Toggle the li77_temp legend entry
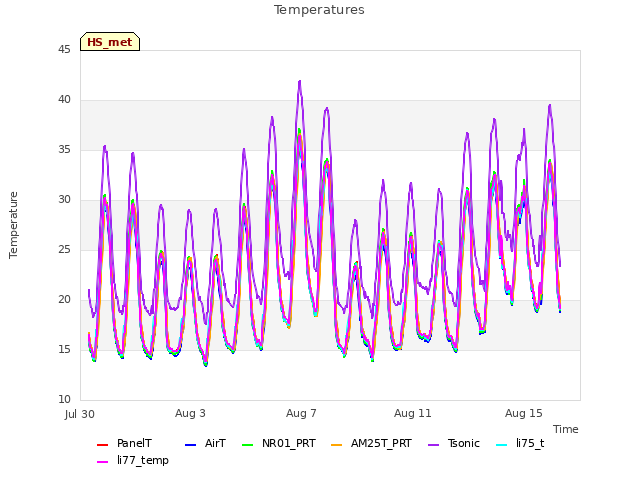 pyautogui.click(x=133, y=461)
